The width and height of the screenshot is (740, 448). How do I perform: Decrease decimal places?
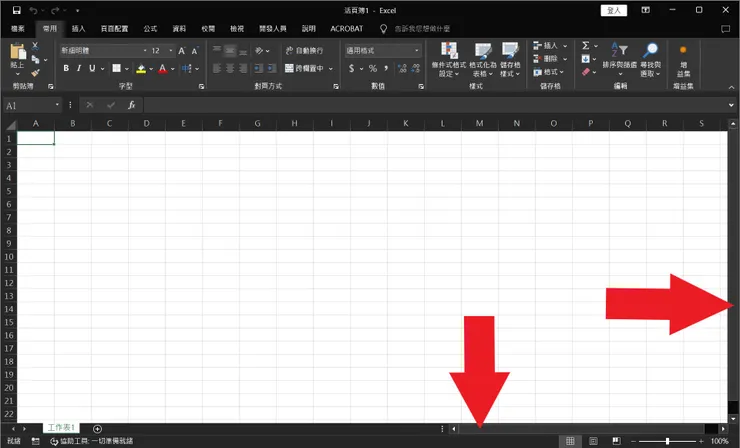[x=415, y=68]
